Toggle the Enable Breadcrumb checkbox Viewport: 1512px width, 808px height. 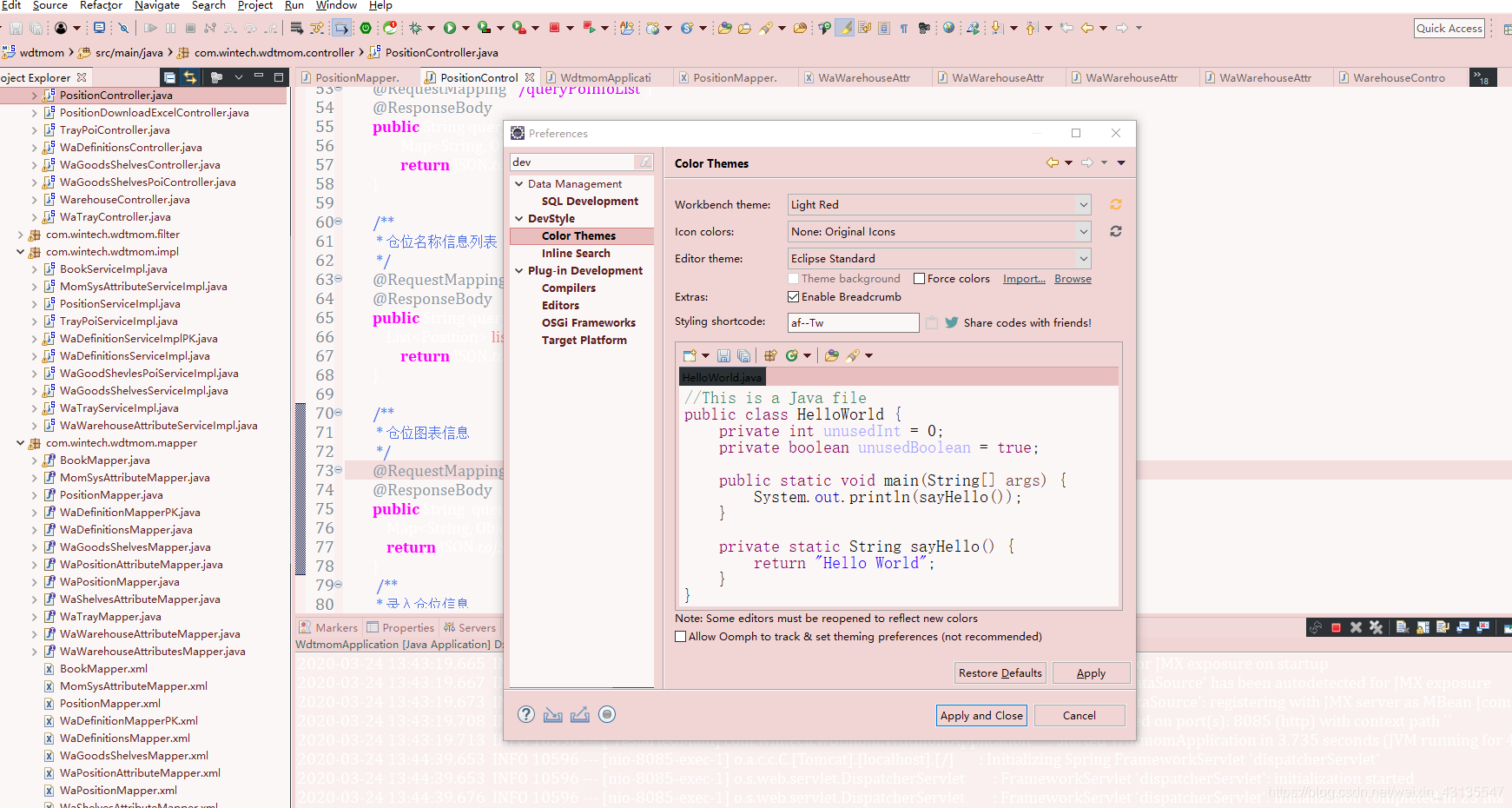[x=793, y=297]
